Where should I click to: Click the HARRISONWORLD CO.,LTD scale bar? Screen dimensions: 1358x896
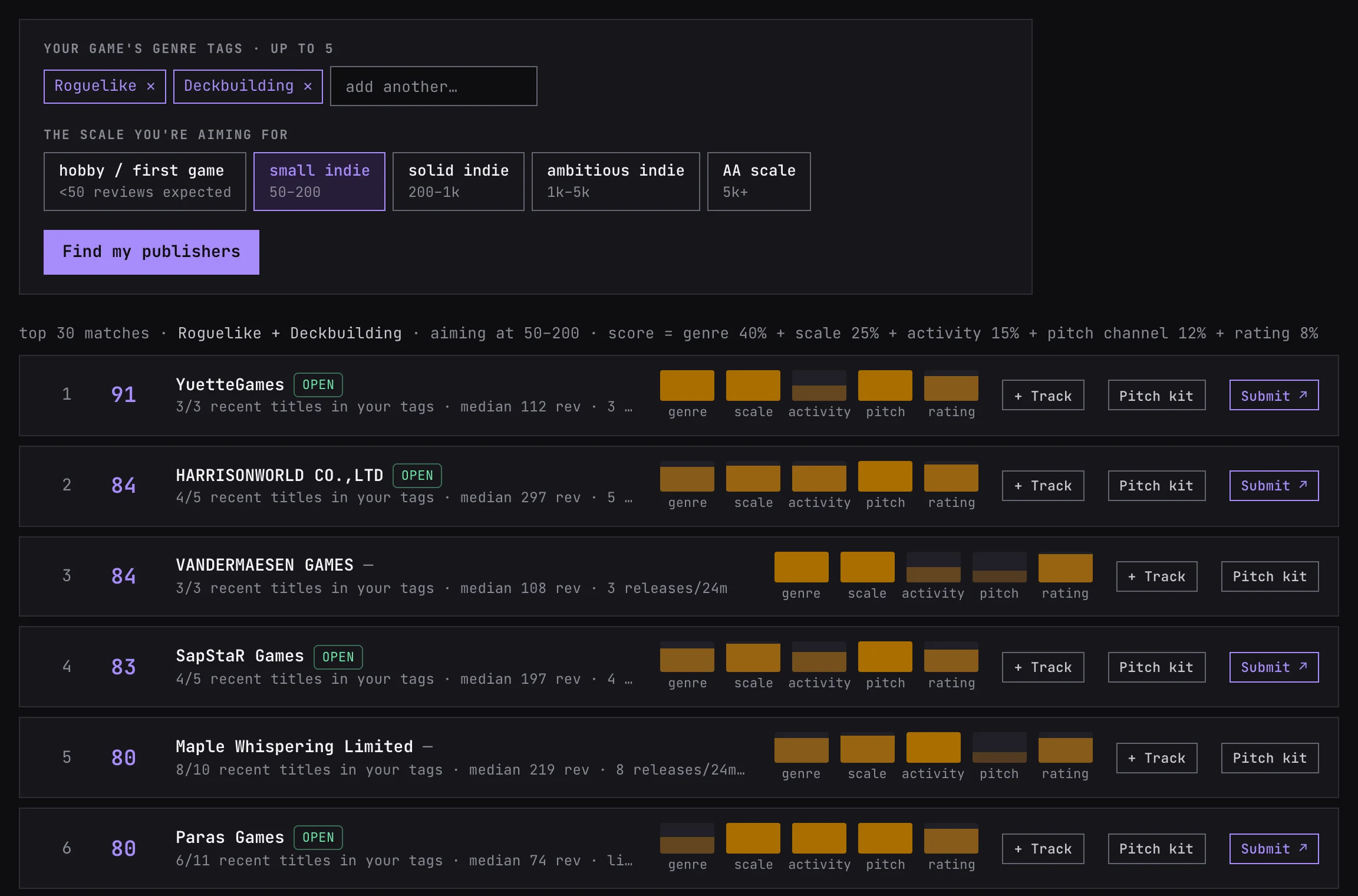pos(753,476)
